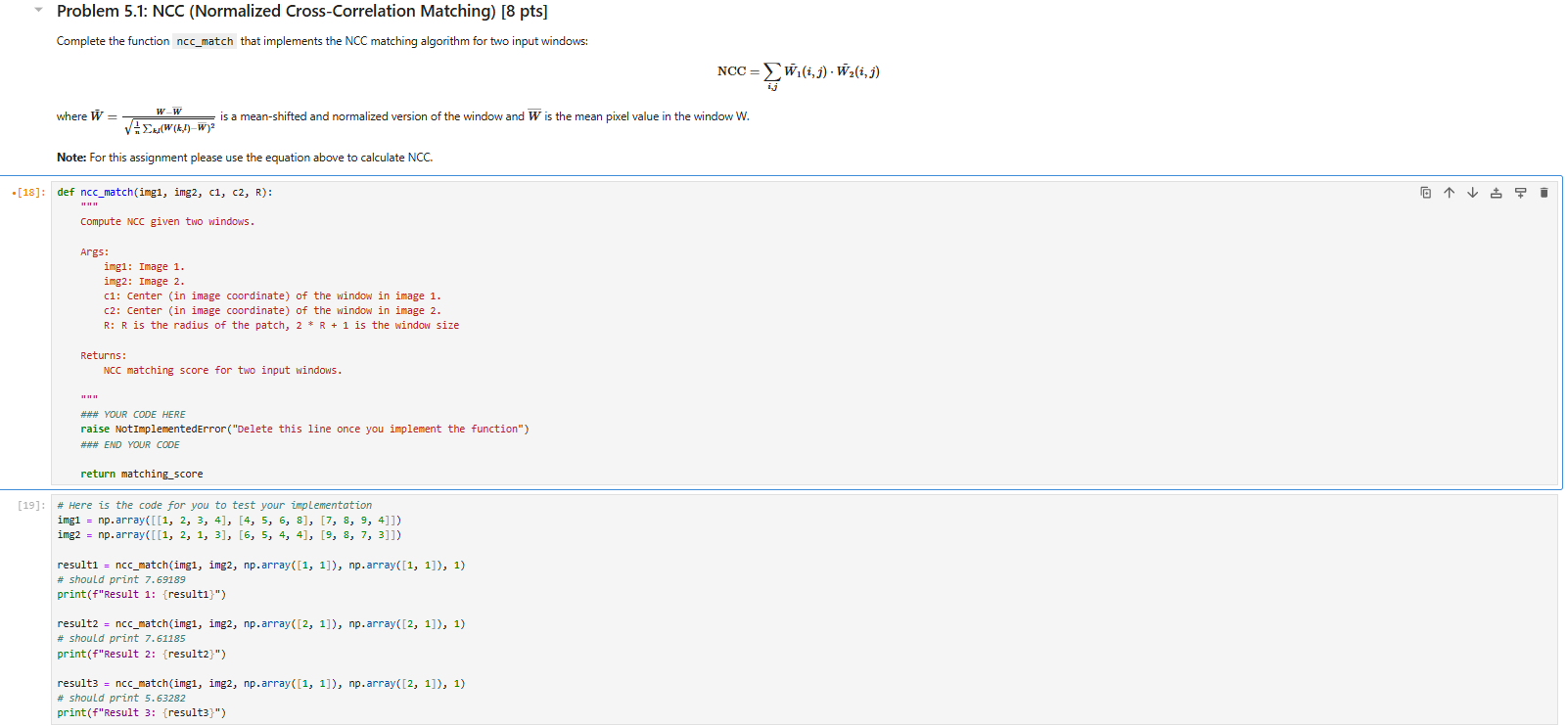The height and width of the screenshot is (726, 1568).
Task: Click the 'Note:' line about calculating NCC
Action: [x=245, y=158]
